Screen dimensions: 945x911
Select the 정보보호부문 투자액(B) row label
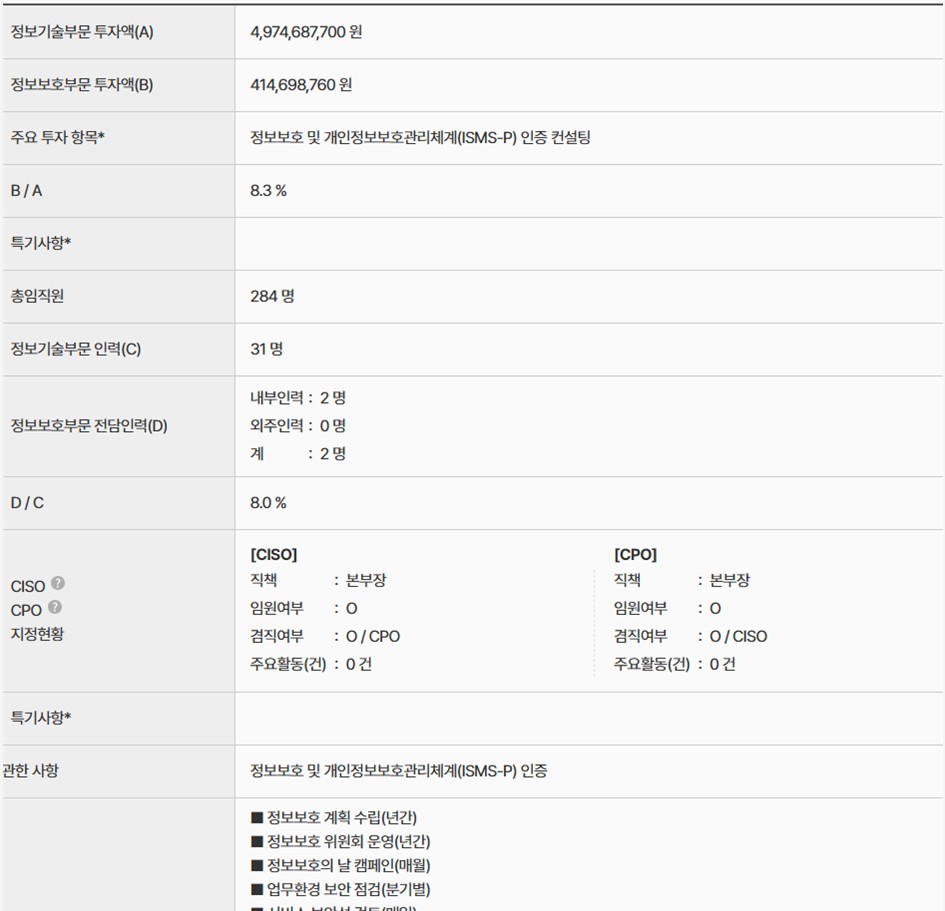click(82, 85)
